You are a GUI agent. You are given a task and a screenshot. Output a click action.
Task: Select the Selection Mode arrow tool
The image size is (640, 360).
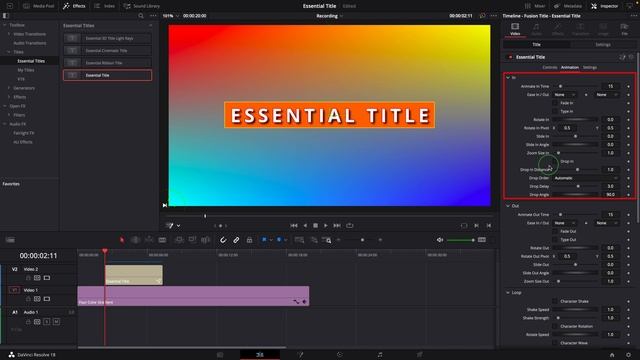[x=122, y=240]
